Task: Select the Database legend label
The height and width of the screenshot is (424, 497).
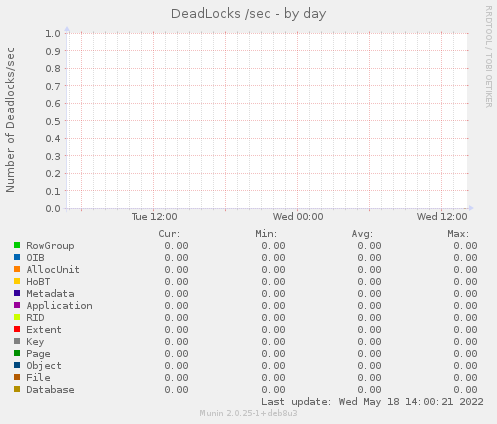Action: [x=50, y=390]
